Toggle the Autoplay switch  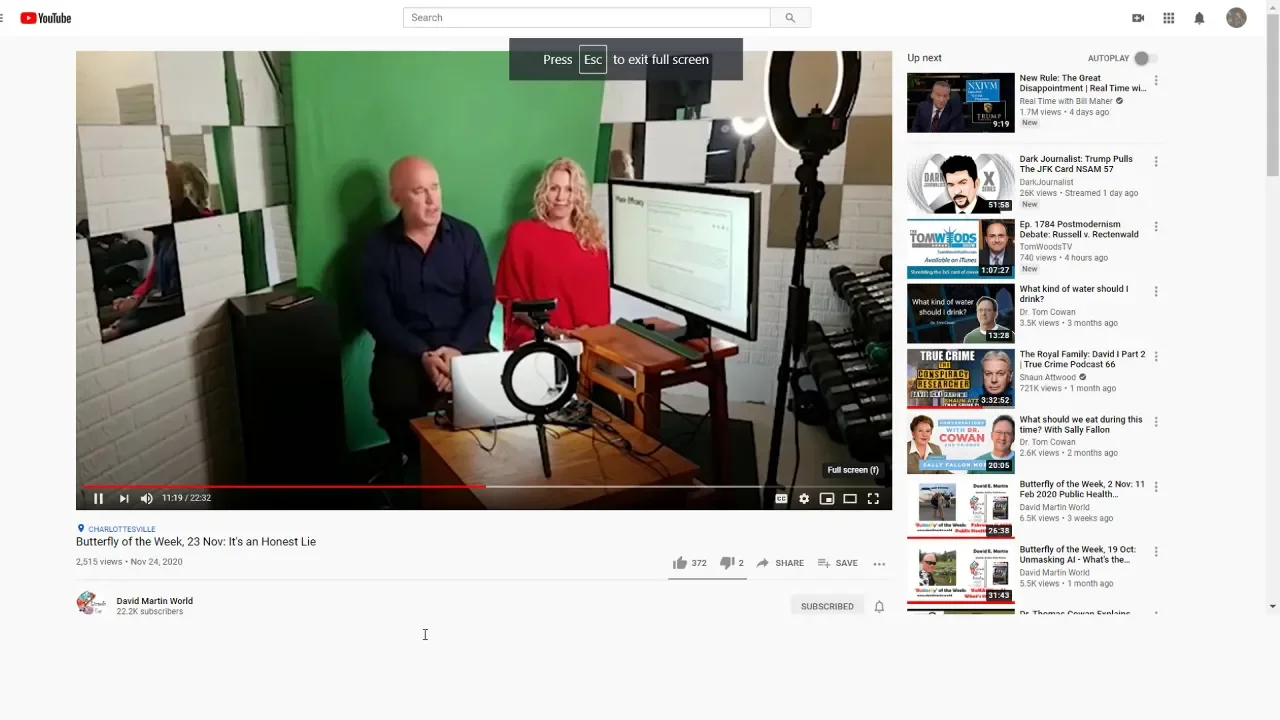1146,58
